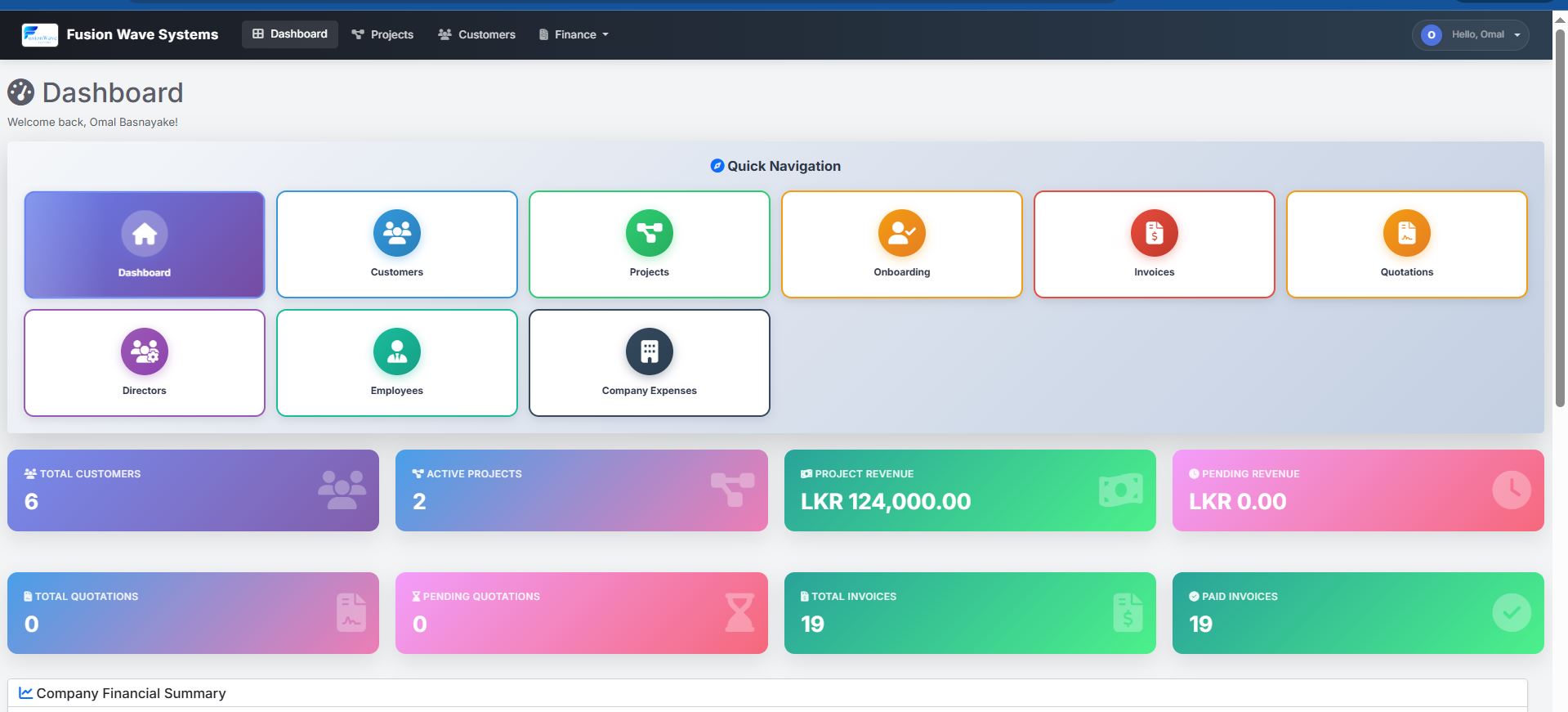This screenshot has width=1568, height=712.
Task: Click the Invoices label in Quick Navigation
Action: [1155, 272]
